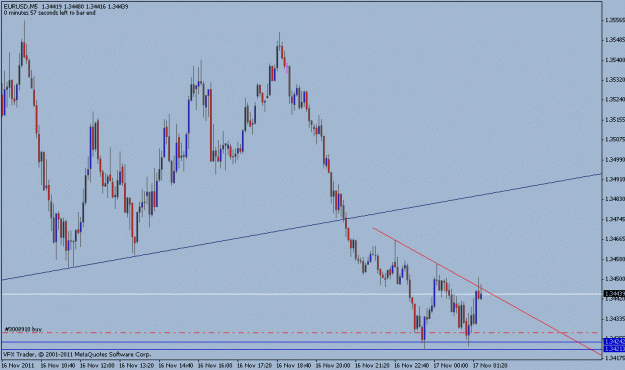625x370 pixels.
Task: Click the 1.3540 price axis label
Action: click(x=615, y=60)
